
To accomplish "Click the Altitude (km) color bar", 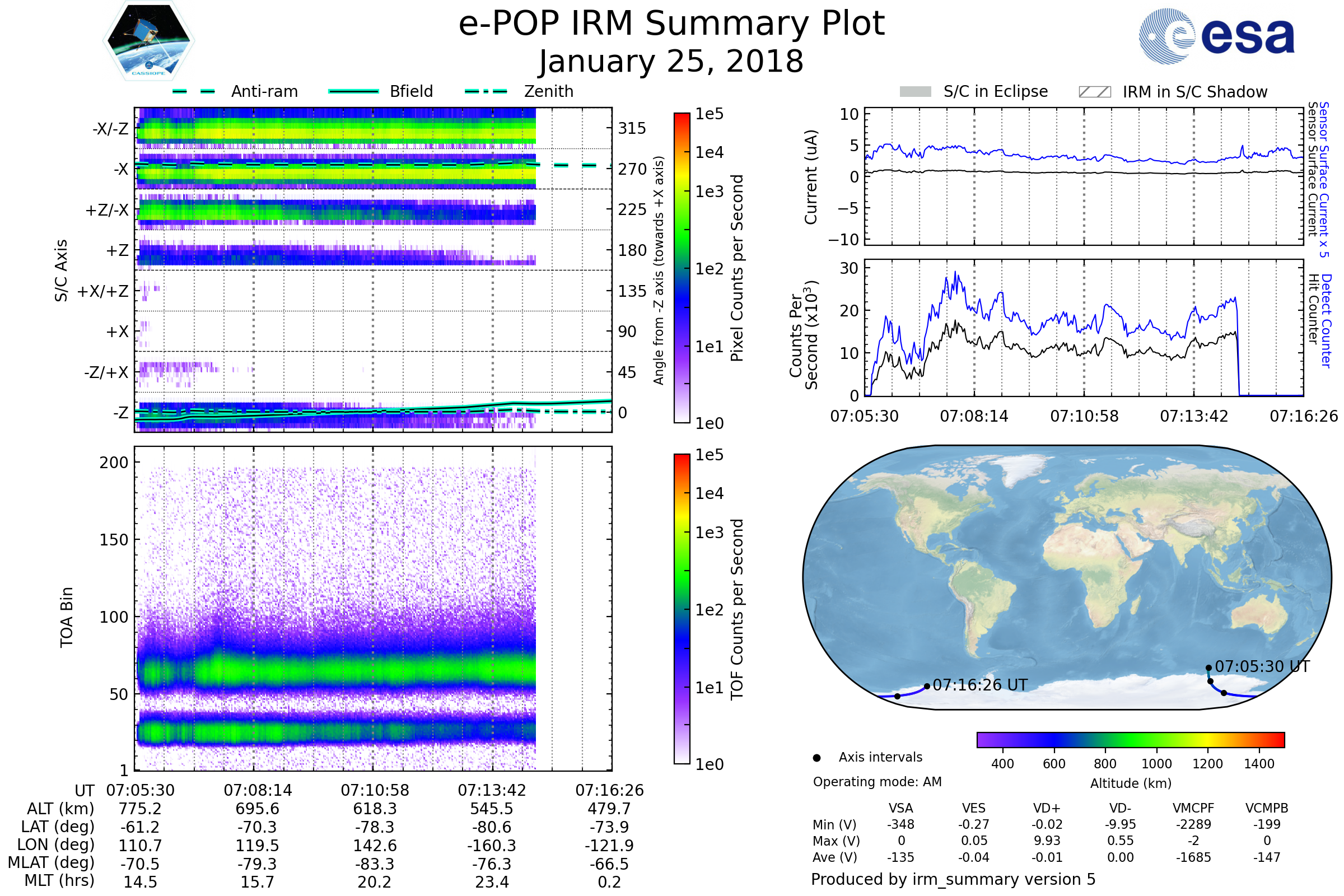I will (1130, 739).
